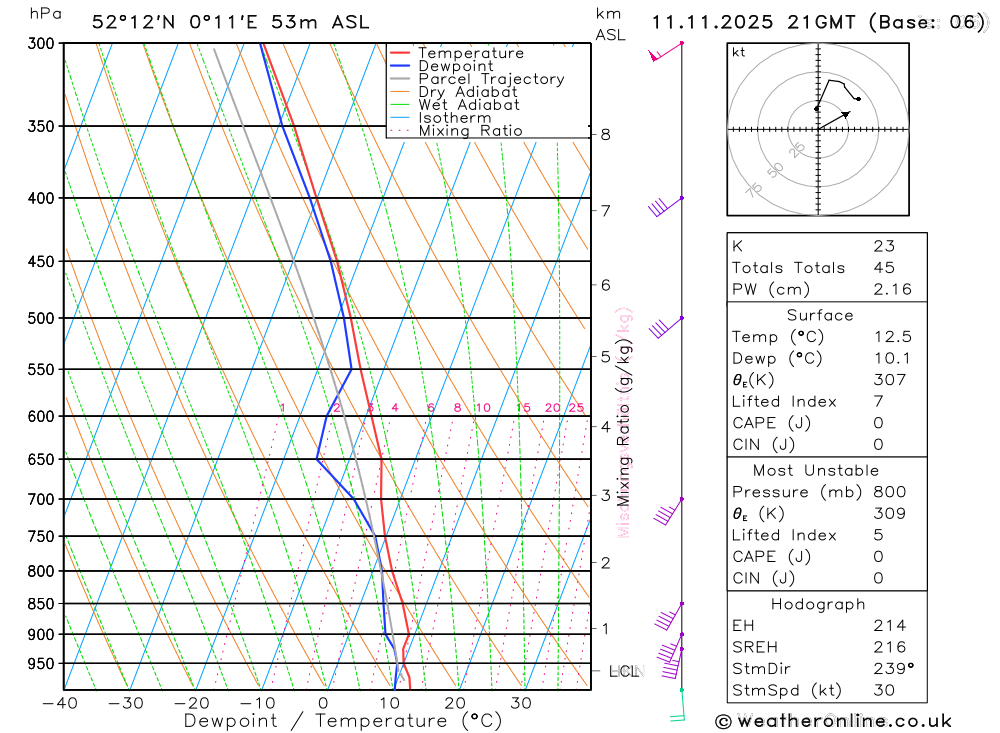The image size is (1000, 733).
Task: Click the wind barb at 700 hPa
Action: point(668,512)
